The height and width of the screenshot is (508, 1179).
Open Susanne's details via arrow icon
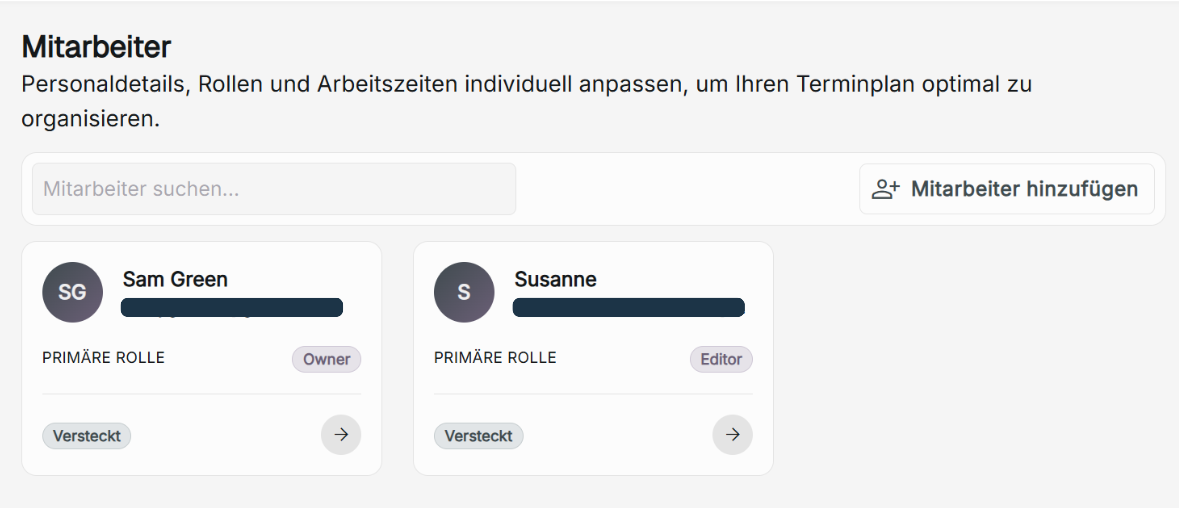(x=732, y=435)
